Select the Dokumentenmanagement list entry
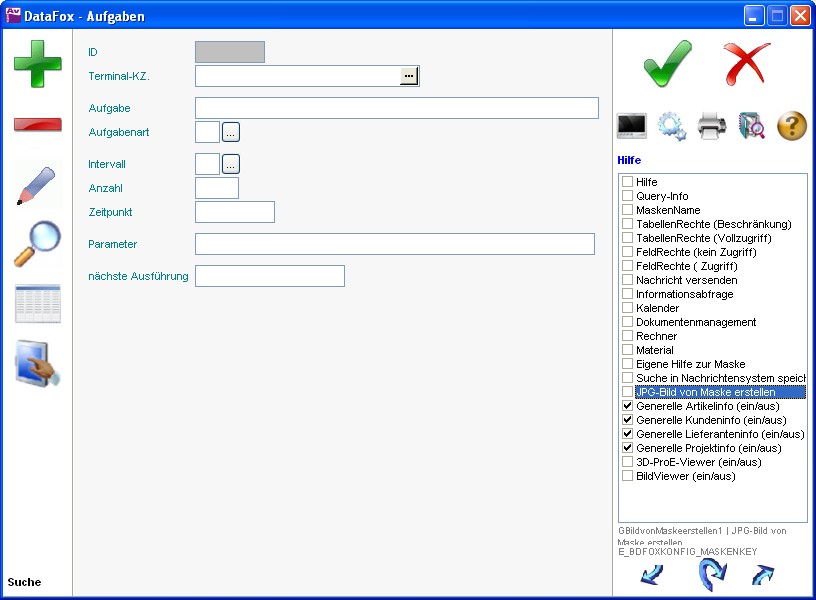This screenshot has height=600, width=816. [695, 322]
